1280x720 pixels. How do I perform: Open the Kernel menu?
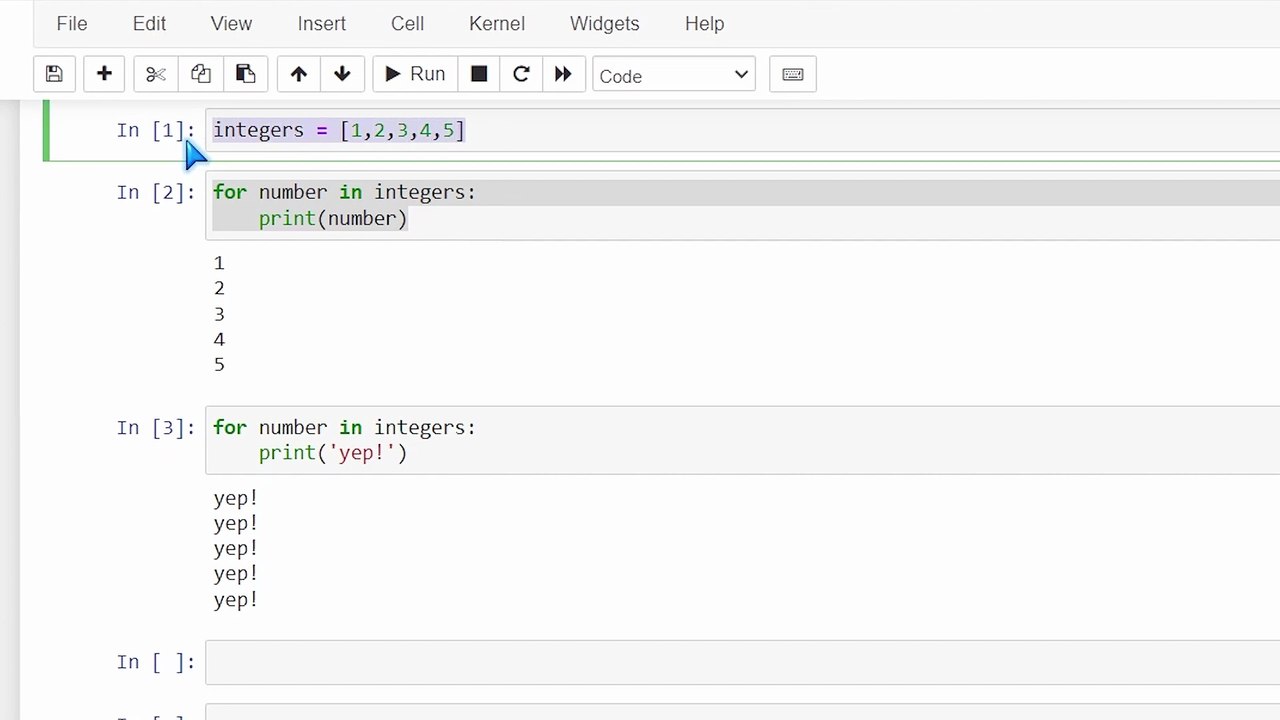point(497,23)
